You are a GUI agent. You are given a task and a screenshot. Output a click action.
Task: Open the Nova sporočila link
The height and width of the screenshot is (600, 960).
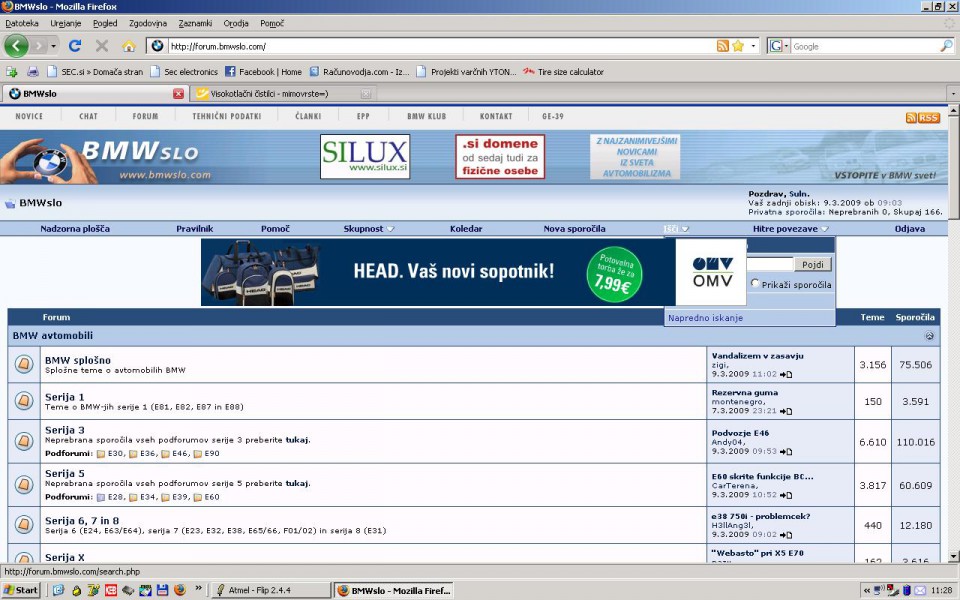(574, 229)
